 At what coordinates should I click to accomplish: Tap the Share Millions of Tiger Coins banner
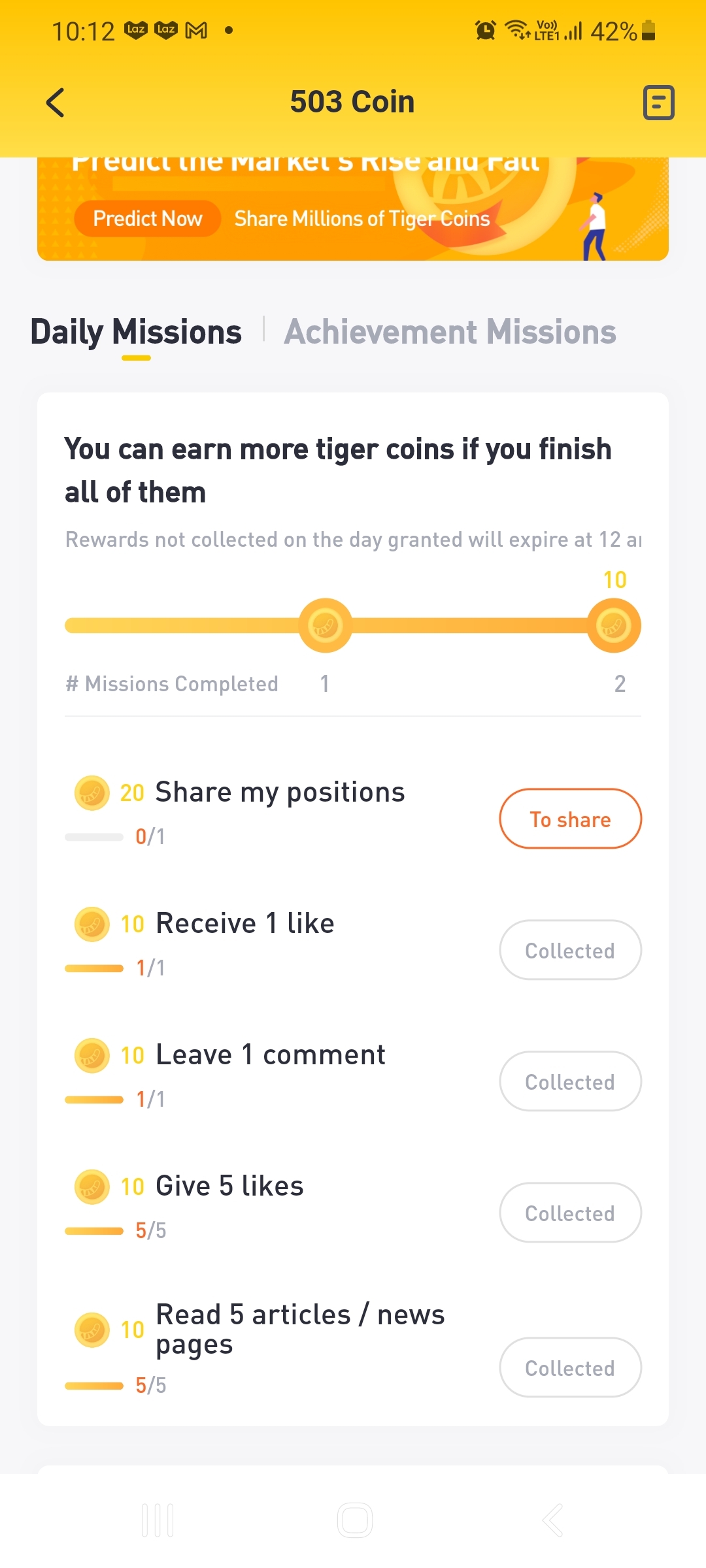(x=361, y=218)
